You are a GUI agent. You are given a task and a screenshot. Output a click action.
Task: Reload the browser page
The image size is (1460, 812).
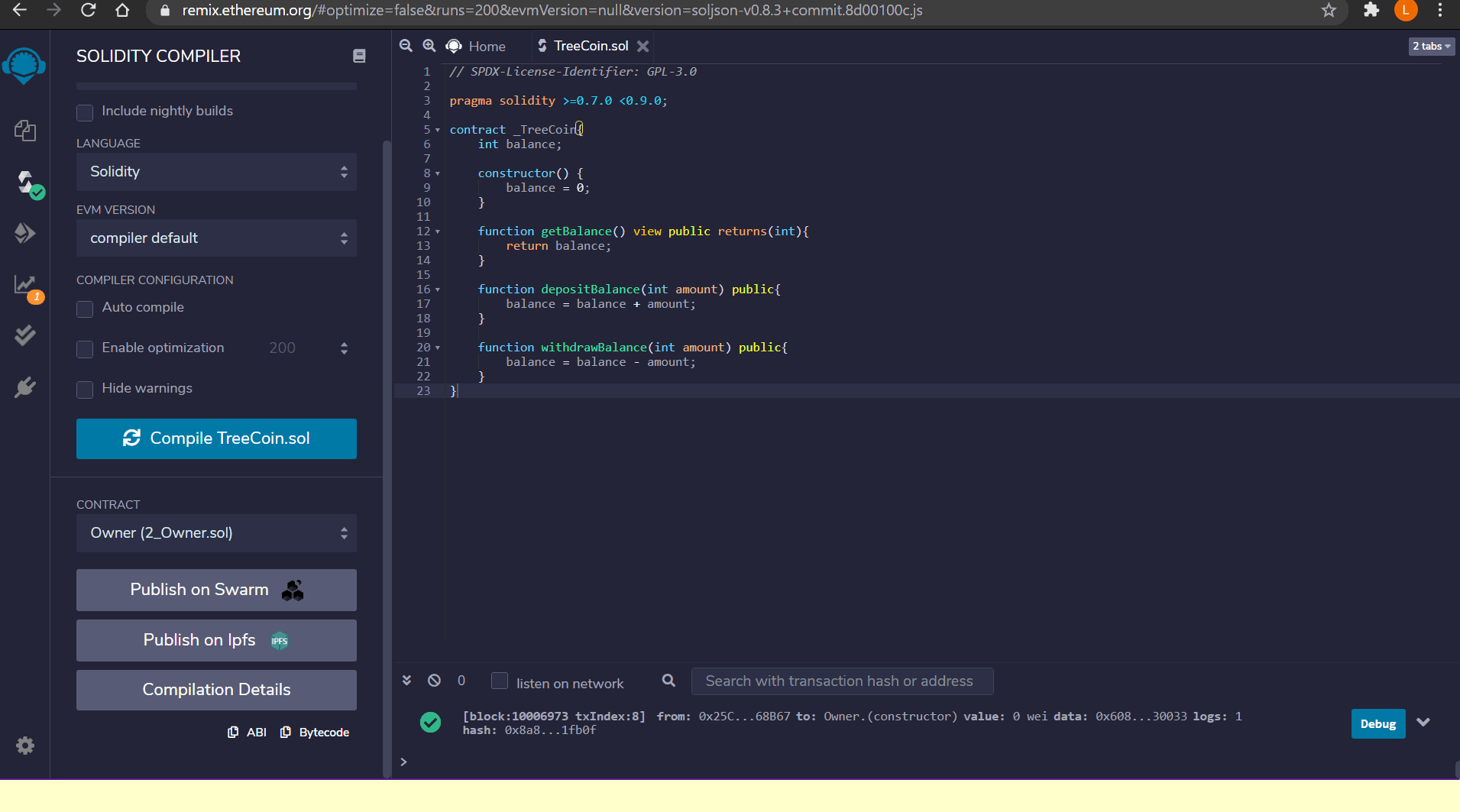click(x=89, y=10)
